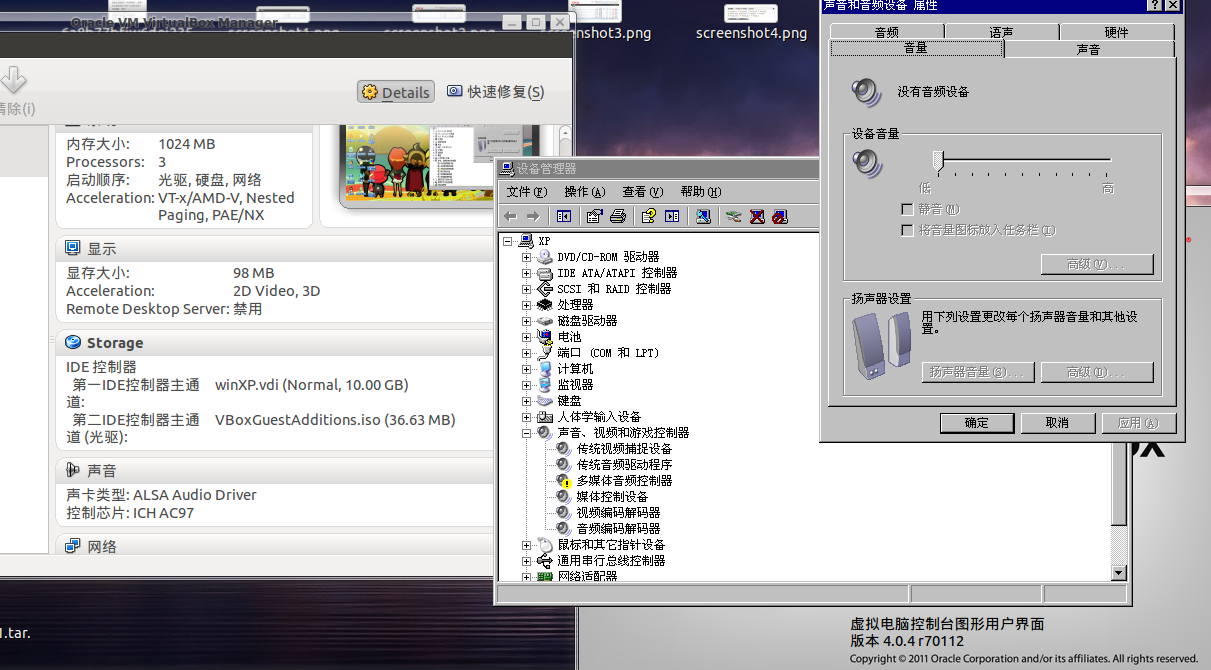
Task: Click the Device Manager scrollbar down arrow
Action: (x=1119, y=573)
